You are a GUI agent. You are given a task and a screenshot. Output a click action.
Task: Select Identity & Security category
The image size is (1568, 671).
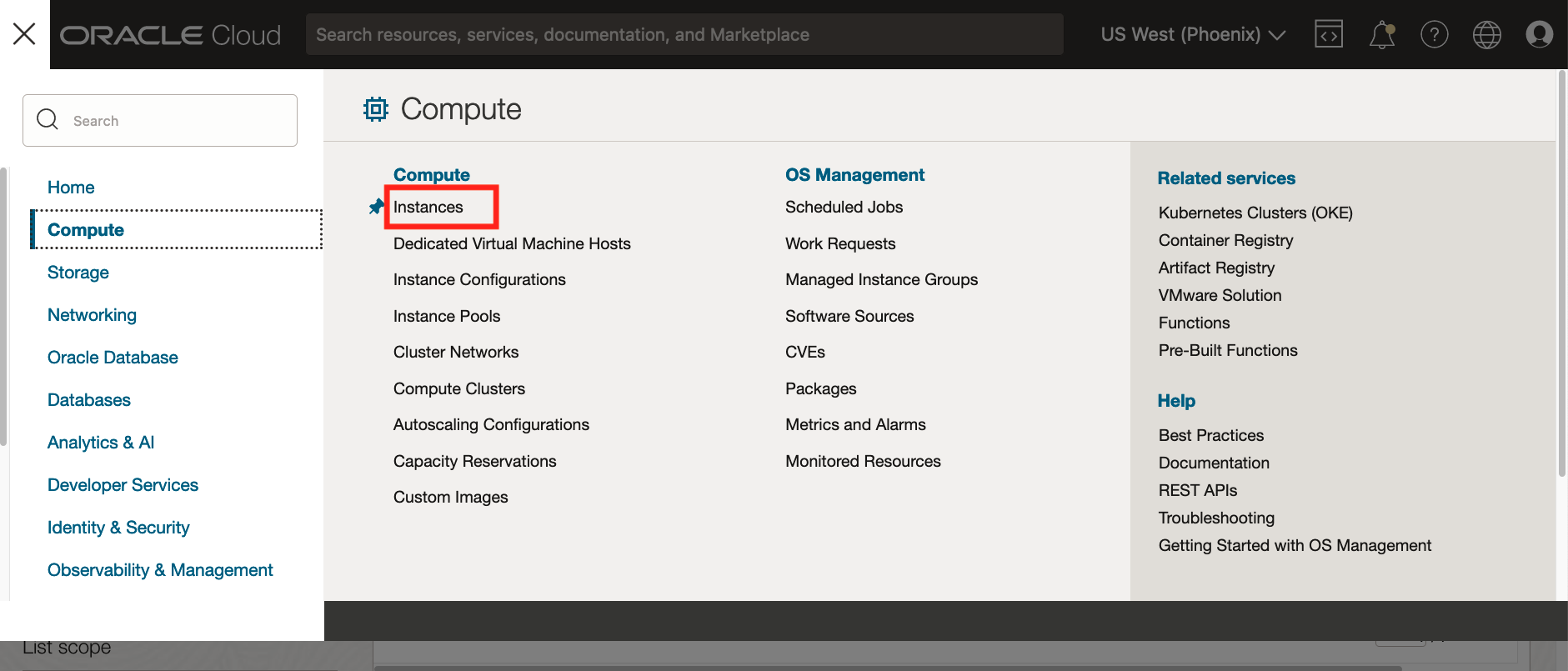click(118, 528)
